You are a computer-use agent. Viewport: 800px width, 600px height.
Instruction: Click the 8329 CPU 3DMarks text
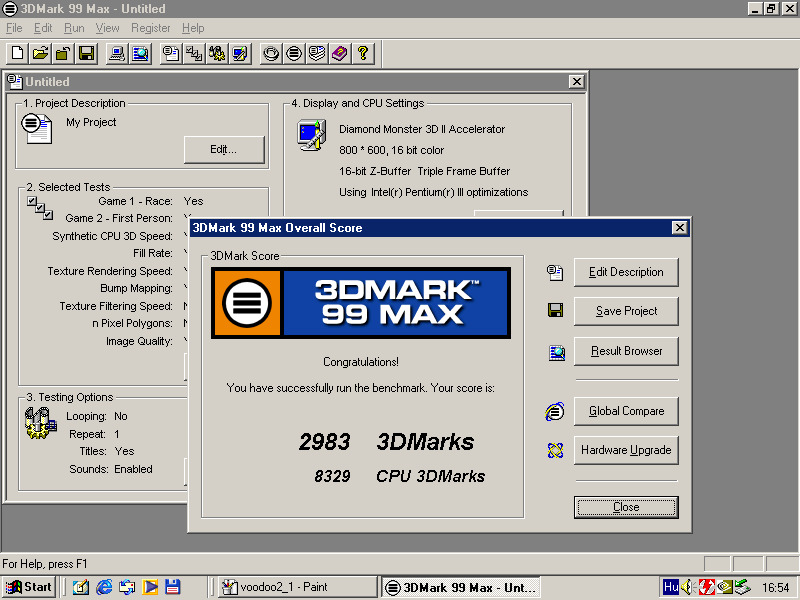[x=399, y=476]
